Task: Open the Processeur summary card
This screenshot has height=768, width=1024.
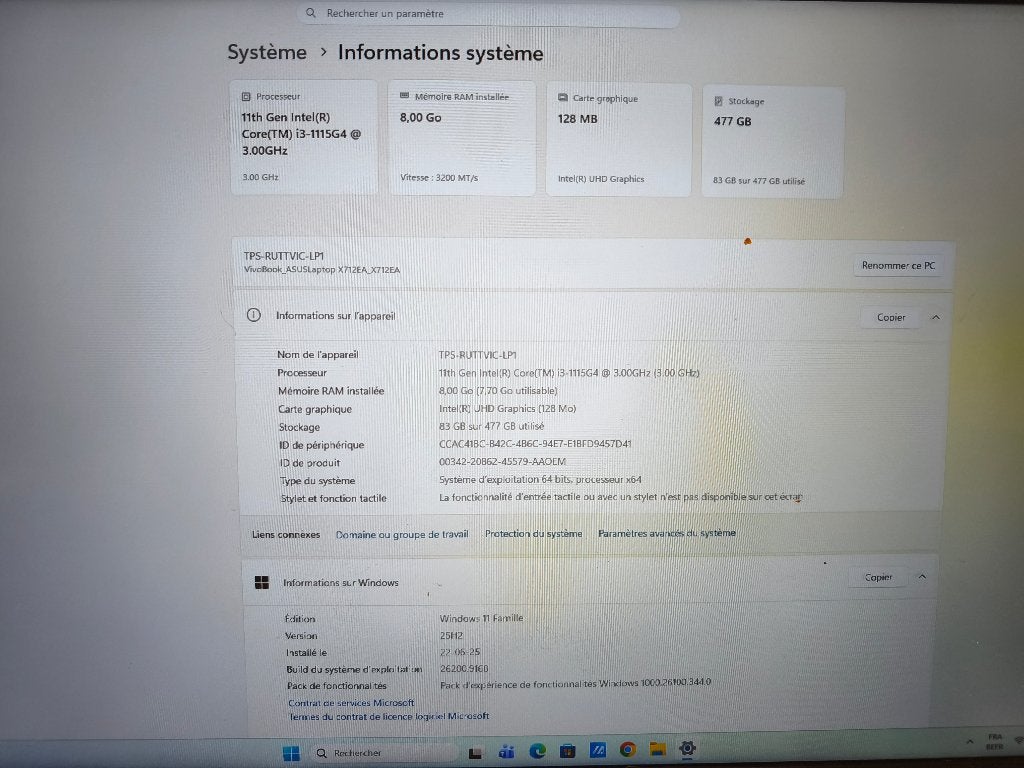Action: (x=304, y=137)
